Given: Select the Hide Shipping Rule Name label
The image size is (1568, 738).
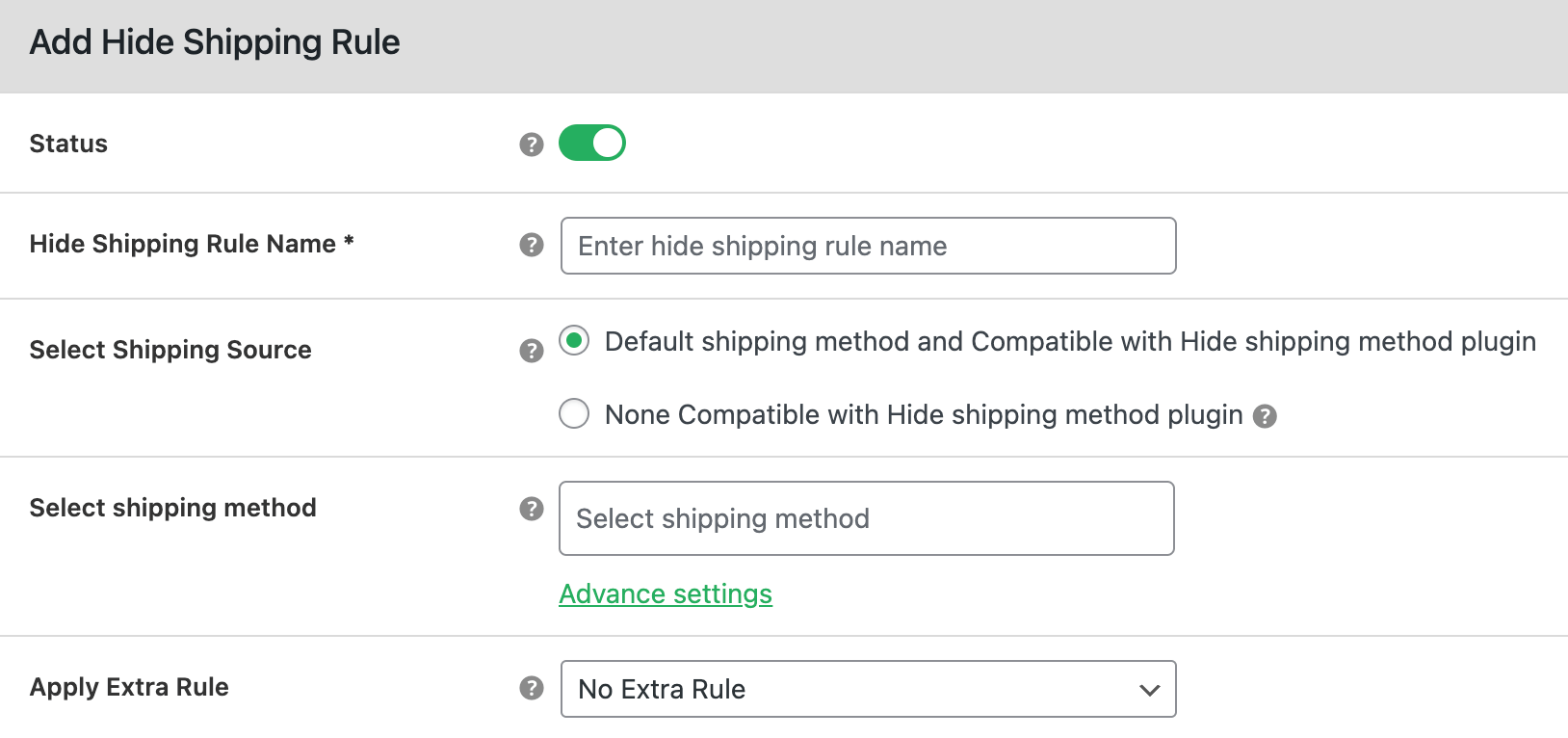Looking at the screenshot, I should [x=191, y=244].
